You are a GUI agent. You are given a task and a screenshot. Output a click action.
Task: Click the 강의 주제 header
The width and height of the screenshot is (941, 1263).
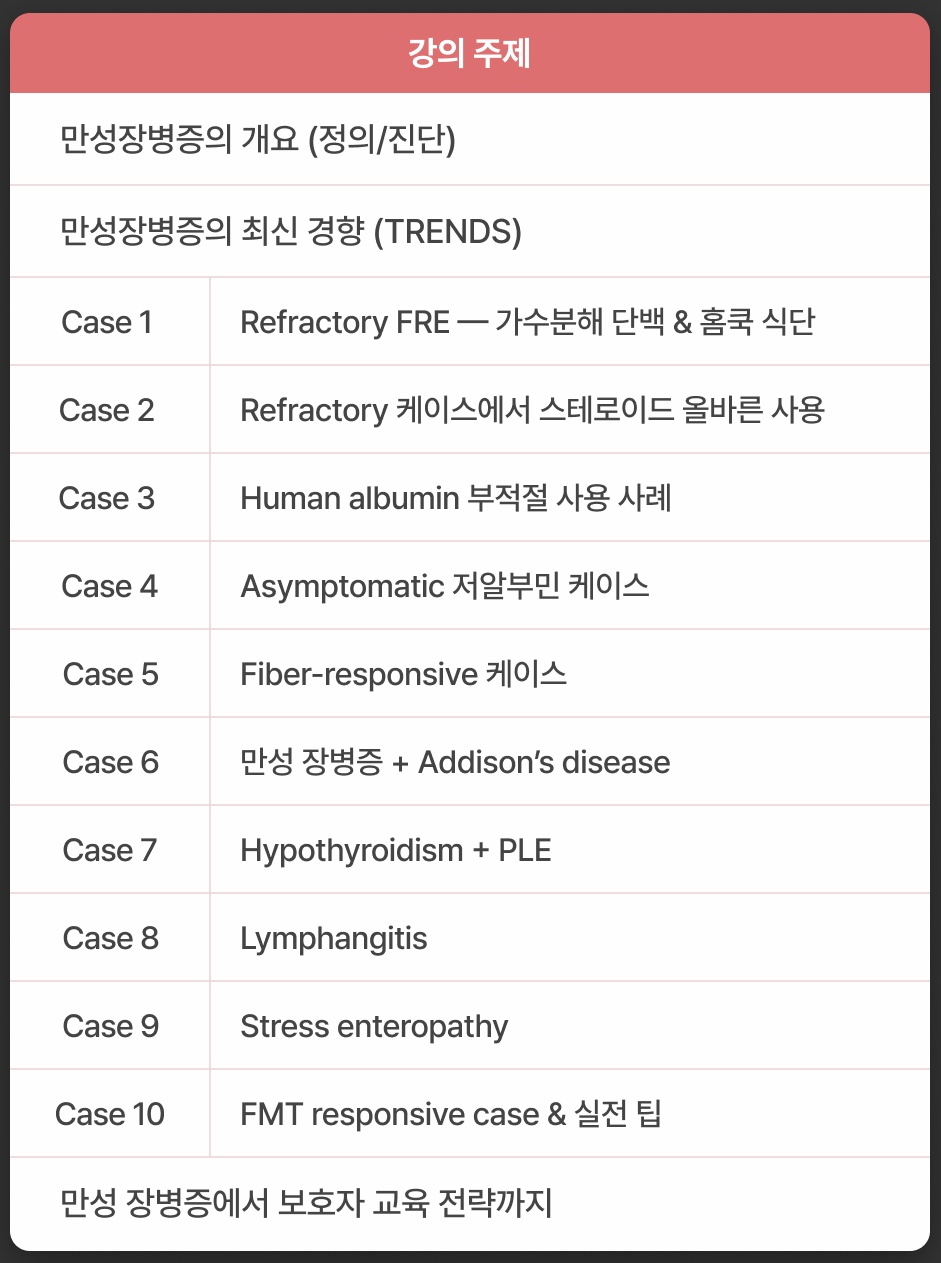click(469, 54)
